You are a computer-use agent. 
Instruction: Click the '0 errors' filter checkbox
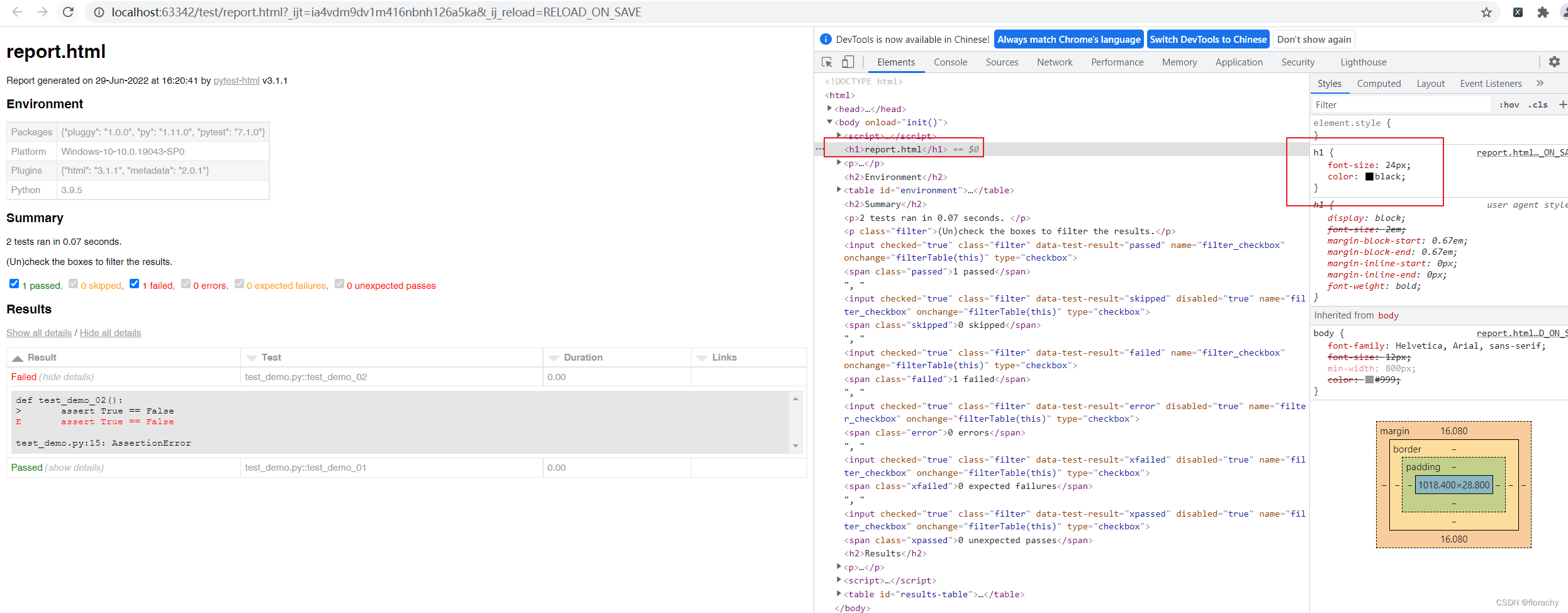pyautogui.click(x=186, y=284)
